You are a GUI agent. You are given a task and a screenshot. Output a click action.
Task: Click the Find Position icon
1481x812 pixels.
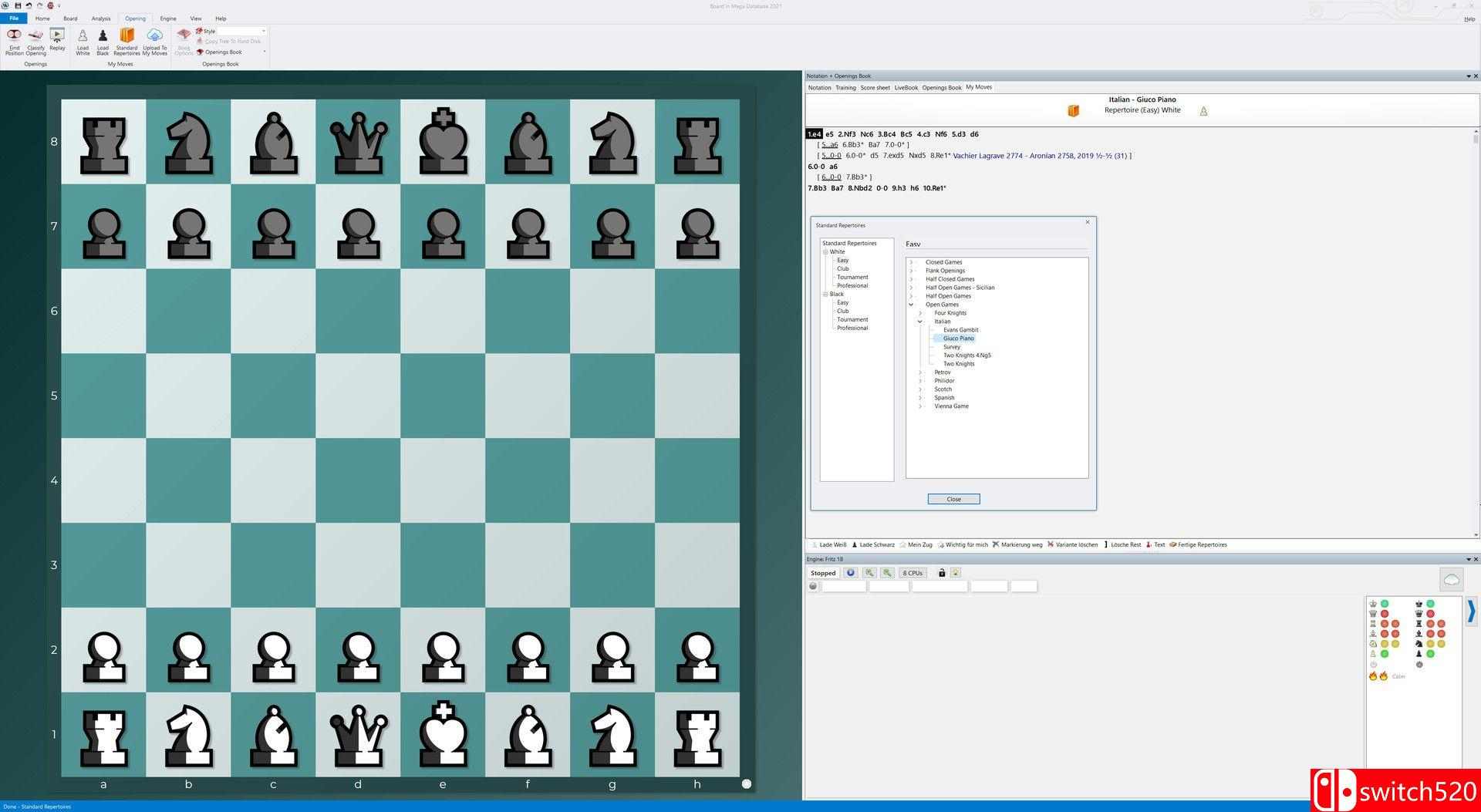pyautogui.click(x=14, y=41)
